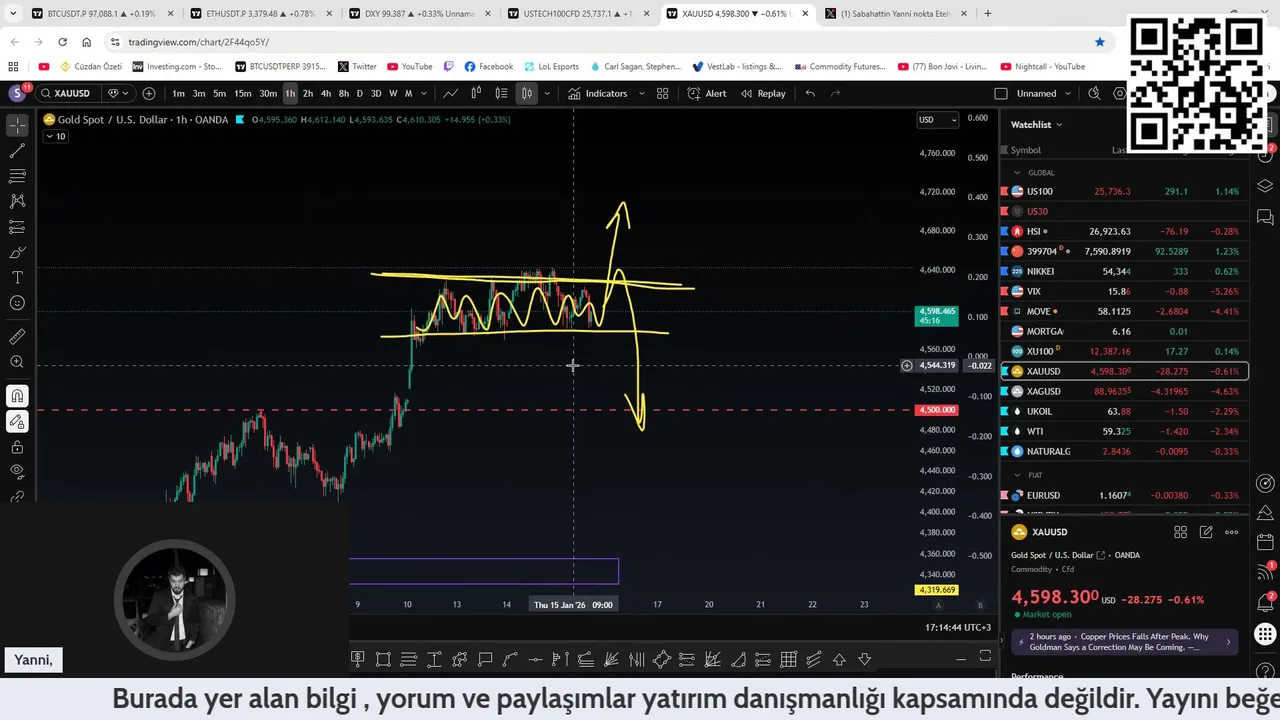Collapse the indicator legend showing 10
Viewport: 1280px width, 720px height.
pos(55,136)
